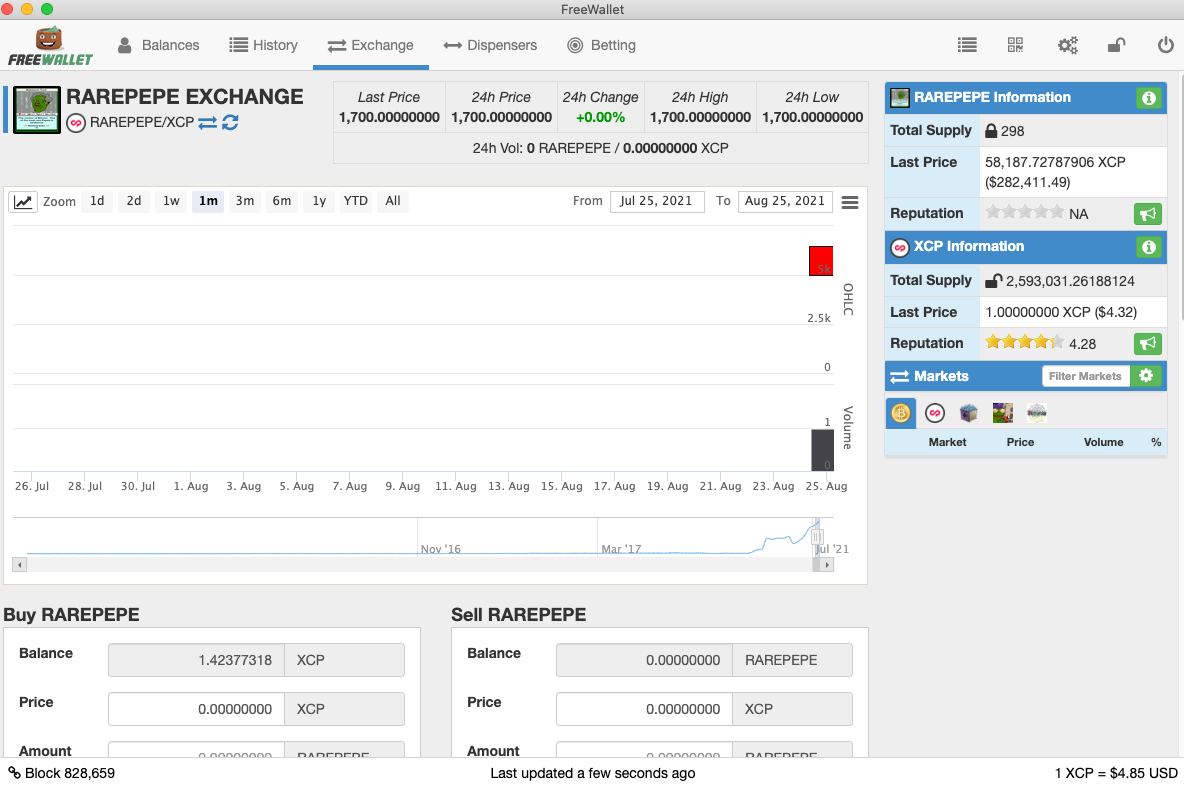Image resolution: width=1184 pixels, height=786 pixels.
Task: Open XCP Information details icon
Action: pyautogui.click(x=1149, y=247)
